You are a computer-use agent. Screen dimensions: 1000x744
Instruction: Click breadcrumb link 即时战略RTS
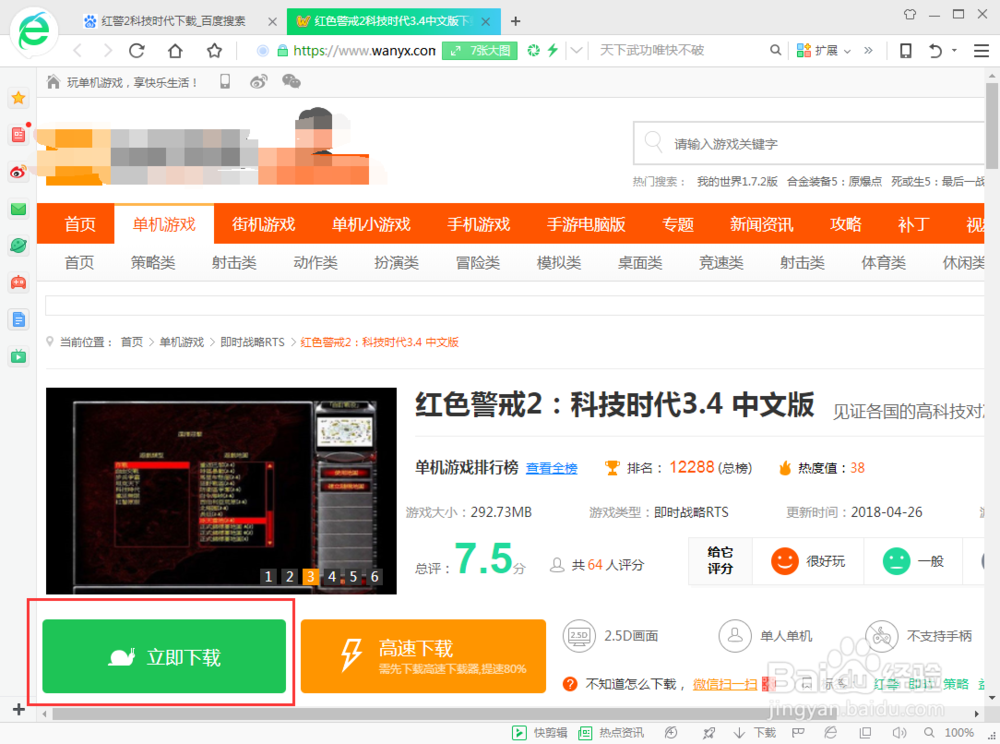click(253, 342)
